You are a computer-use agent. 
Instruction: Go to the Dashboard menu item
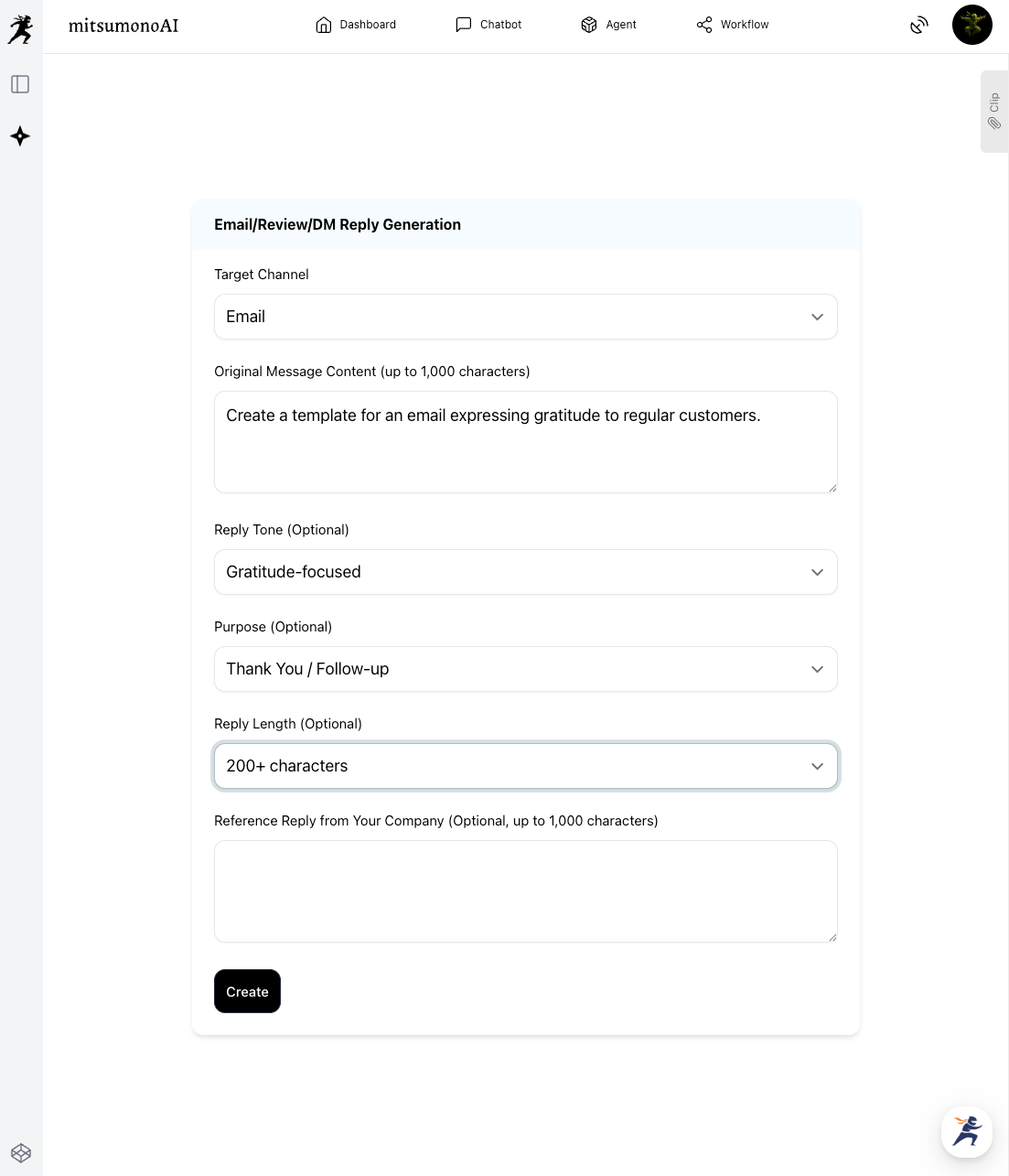coord(356,25)
